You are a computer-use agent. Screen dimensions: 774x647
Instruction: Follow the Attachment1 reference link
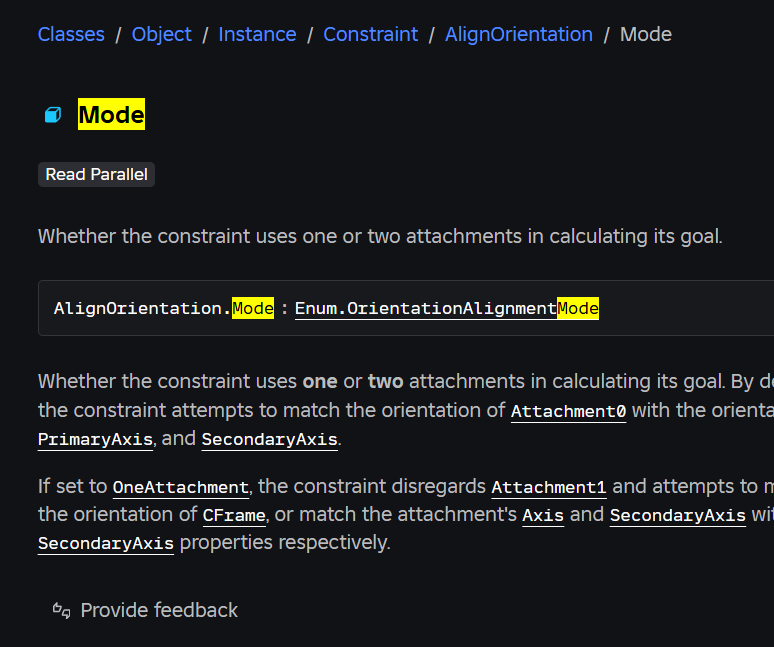(x=549, y=488)
